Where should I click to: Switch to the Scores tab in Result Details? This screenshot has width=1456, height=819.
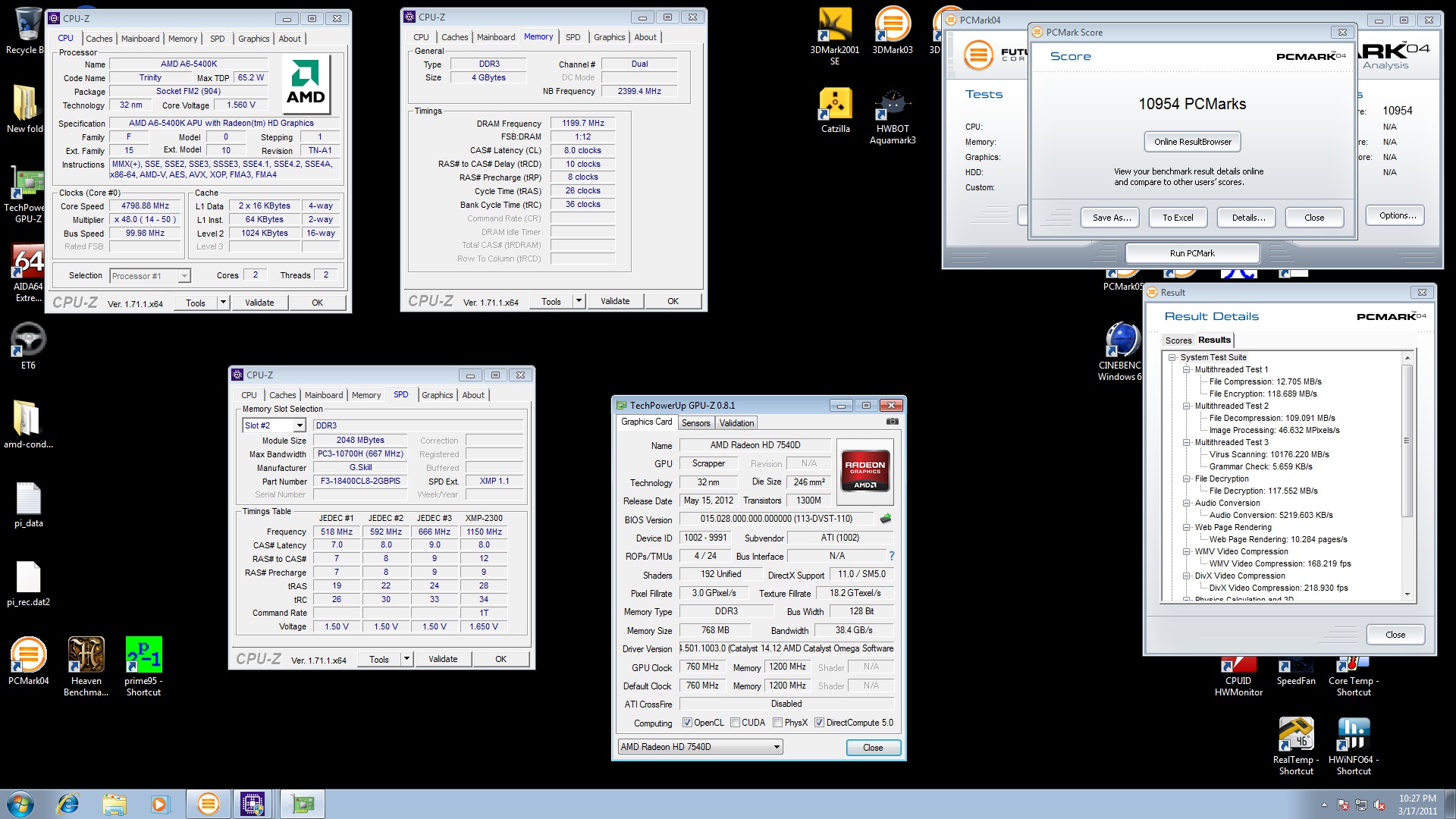(x=1178, y=340)
